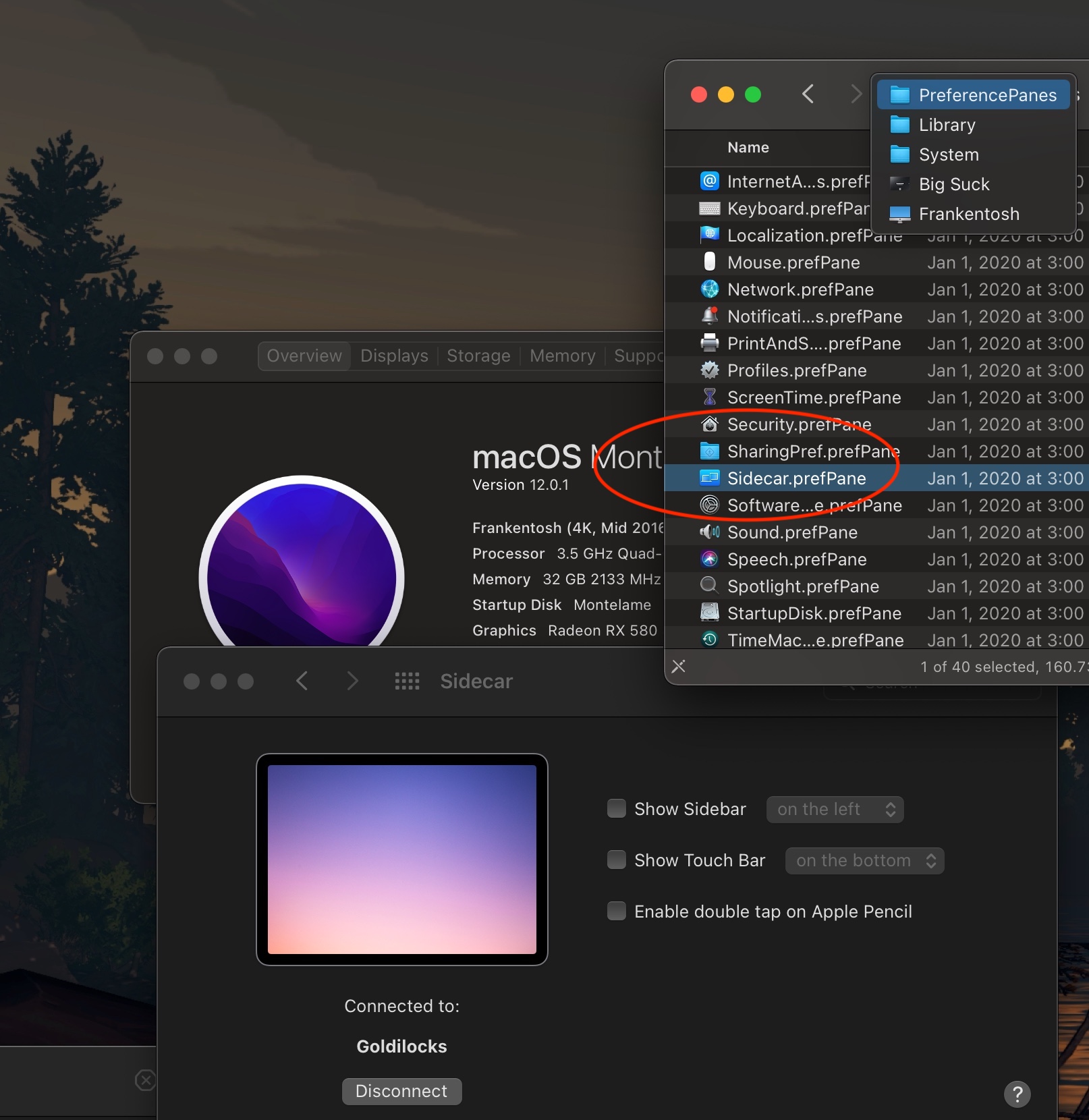Sort Finder list by Name column header
1089x1120 pixels.
tap(748, 147)
